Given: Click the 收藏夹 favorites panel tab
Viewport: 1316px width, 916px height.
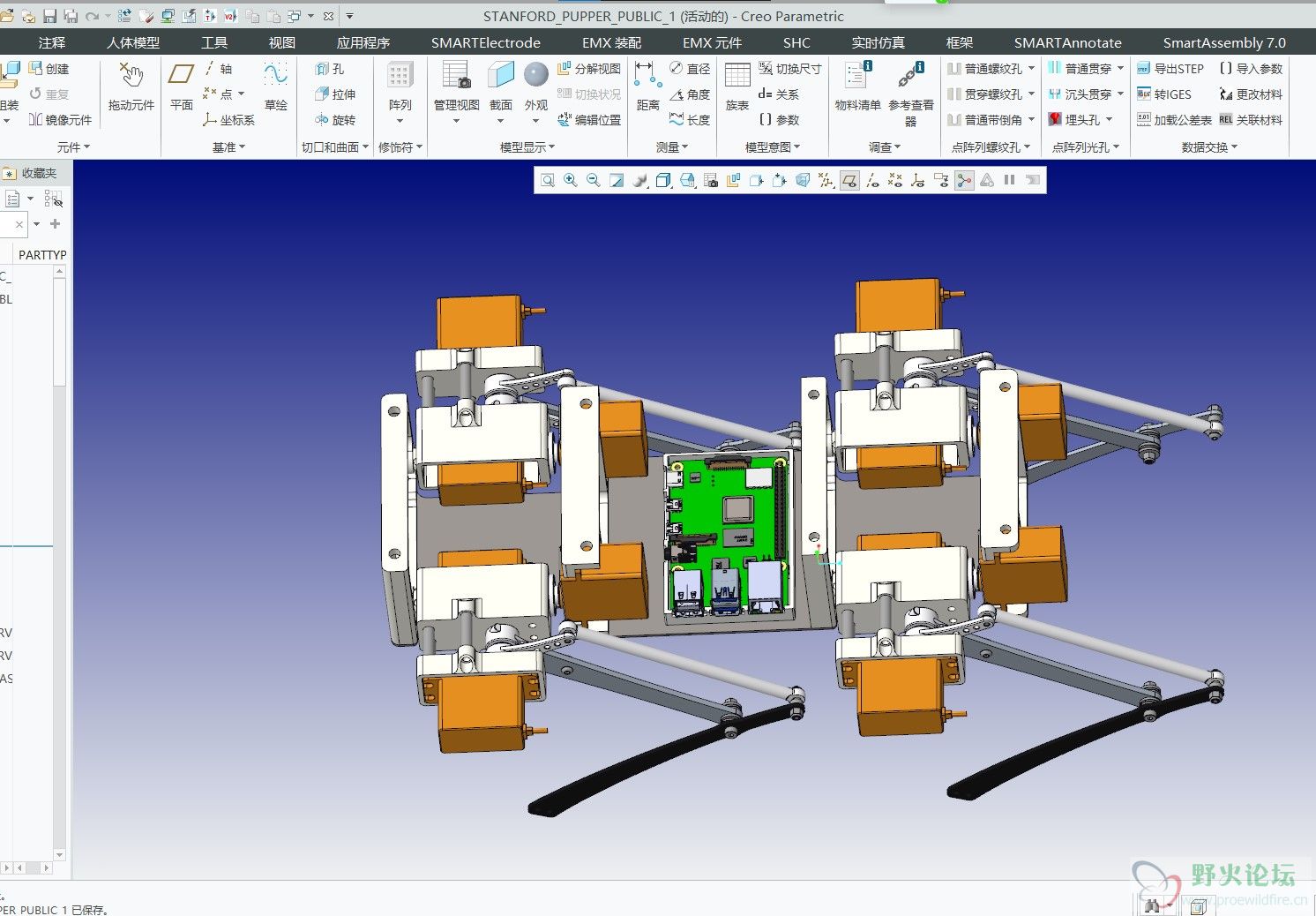Looking at the screenshot, I should point(32,173).
